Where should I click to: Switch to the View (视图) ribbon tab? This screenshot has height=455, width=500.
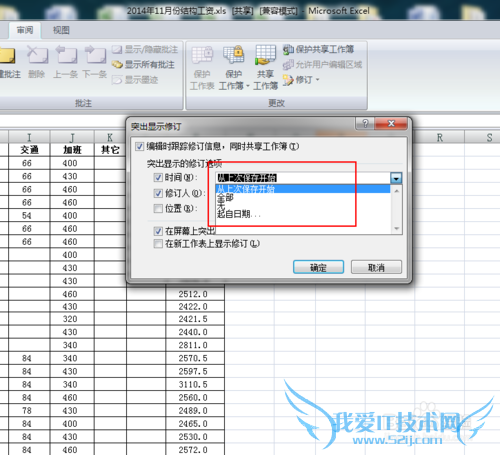click(61, 30)
